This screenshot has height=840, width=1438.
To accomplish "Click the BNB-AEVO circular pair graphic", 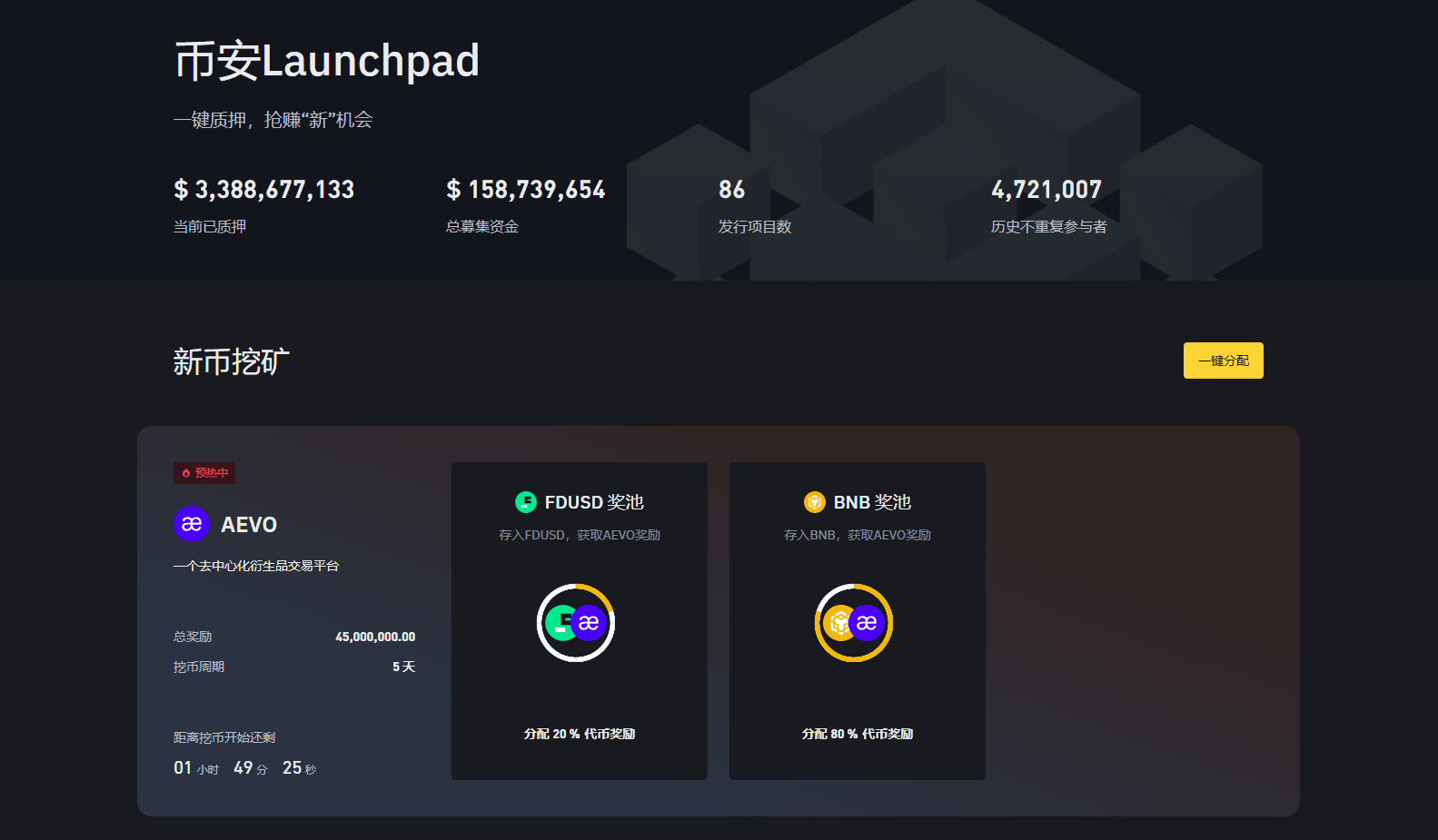I will pos(854,623).
